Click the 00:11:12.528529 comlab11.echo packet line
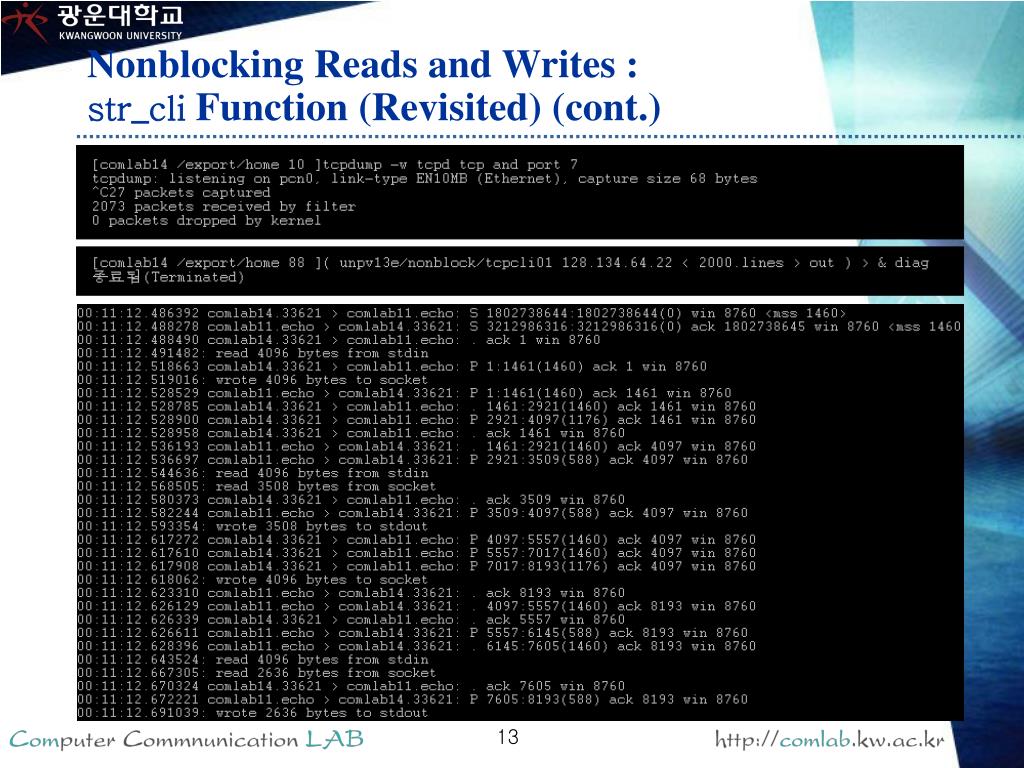This screenshot has width=1024, height=768. coord(404,393)
